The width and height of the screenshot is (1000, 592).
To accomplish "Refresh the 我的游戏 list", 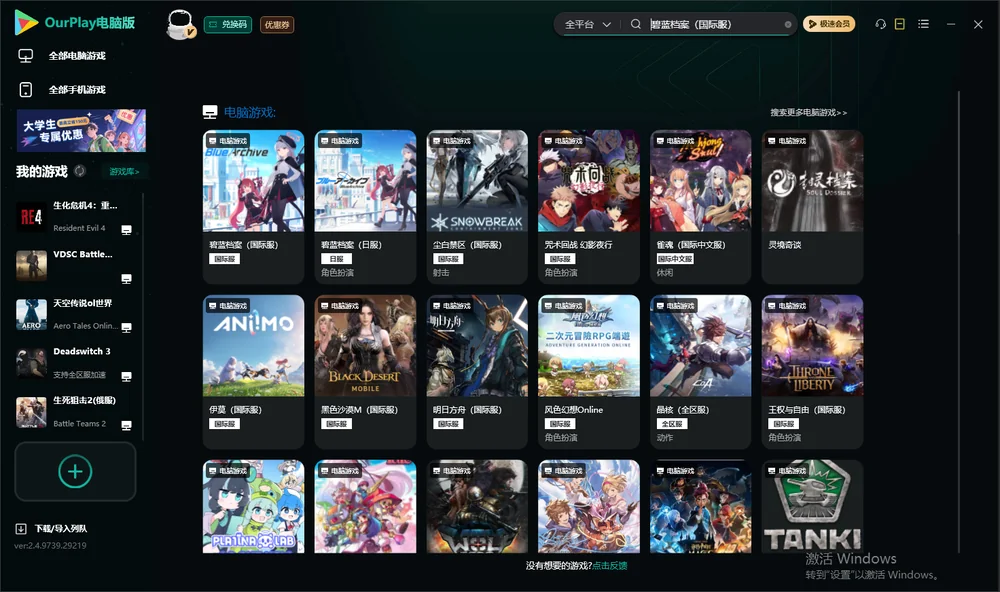I will point(80,171).
